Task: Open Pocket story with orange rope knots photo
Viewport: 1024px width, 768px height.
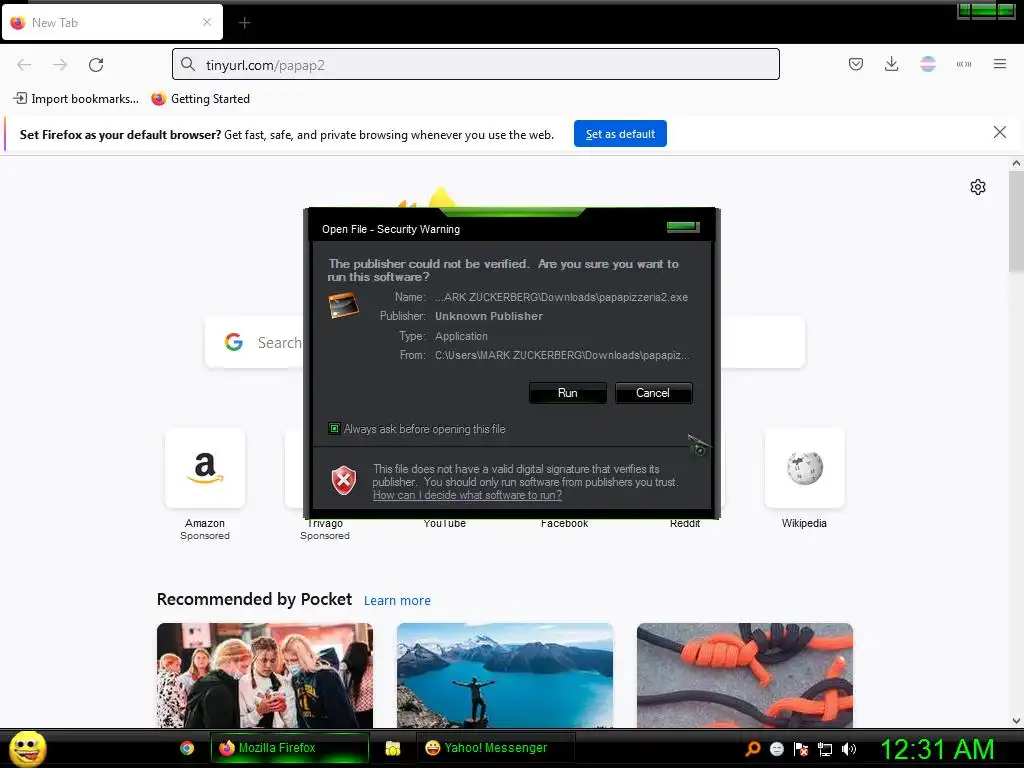Action: 744,675
